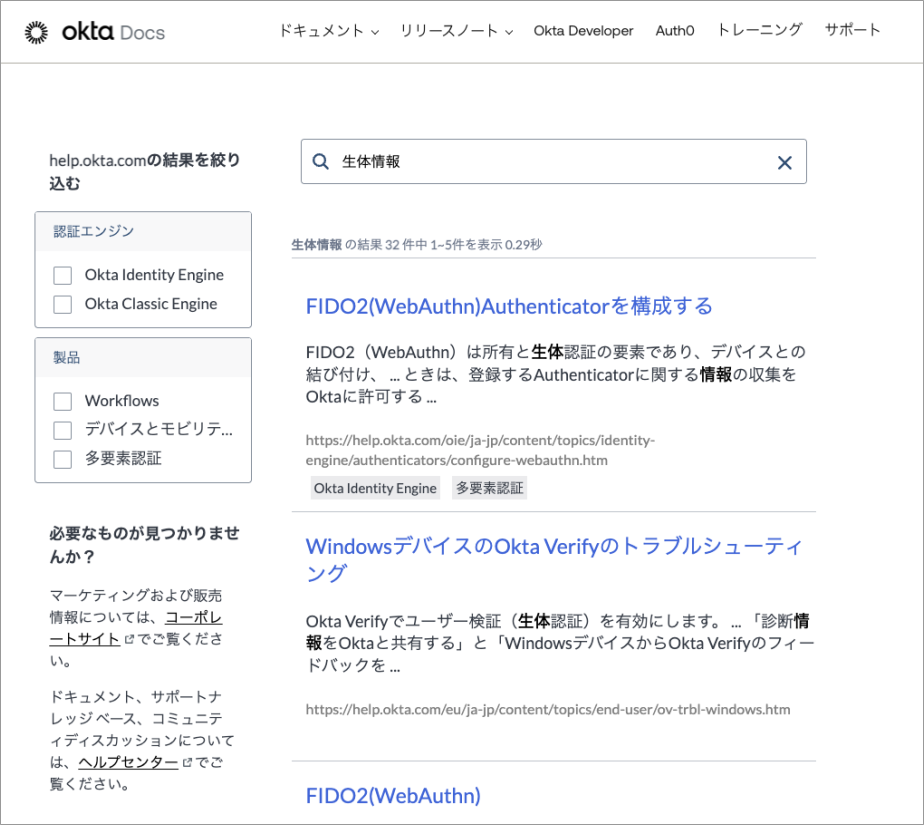The width and height of the screenshot is (924, 825).
Task: Check the Okta Identity Engine filter
Action: (x=63, y=275)
